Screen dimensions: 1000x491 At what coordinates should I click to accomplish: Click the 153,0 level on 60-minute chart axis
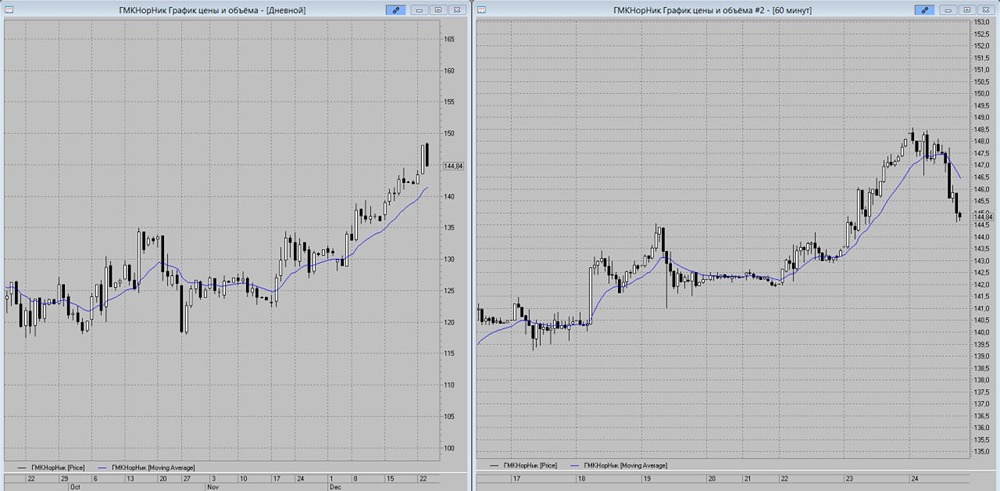pos(982,22)
